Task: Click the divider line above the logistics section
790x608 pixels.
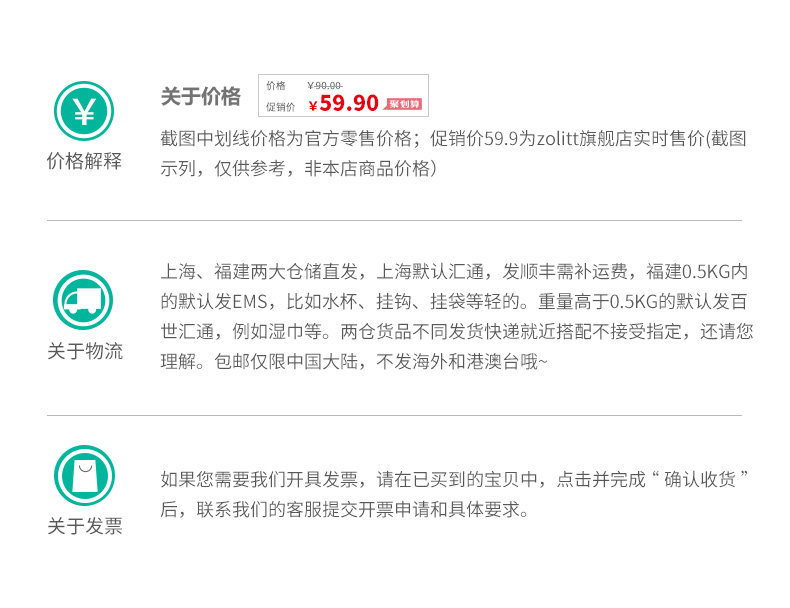Action: point(394,220)
